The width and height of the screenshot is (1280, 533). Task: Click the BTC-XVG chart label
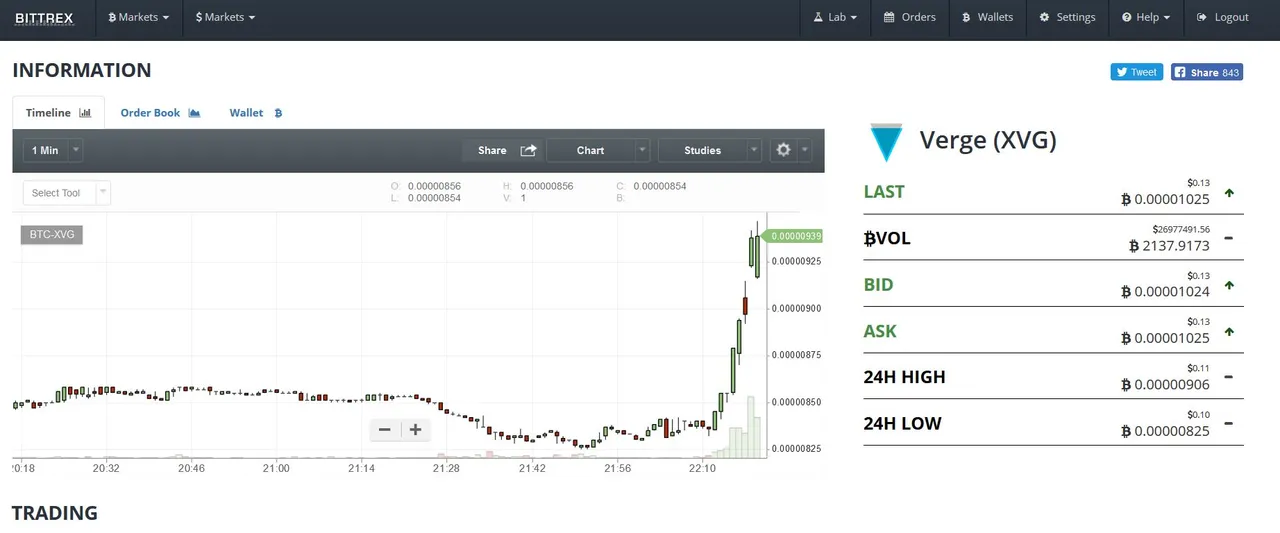click(x=53, y=235)
